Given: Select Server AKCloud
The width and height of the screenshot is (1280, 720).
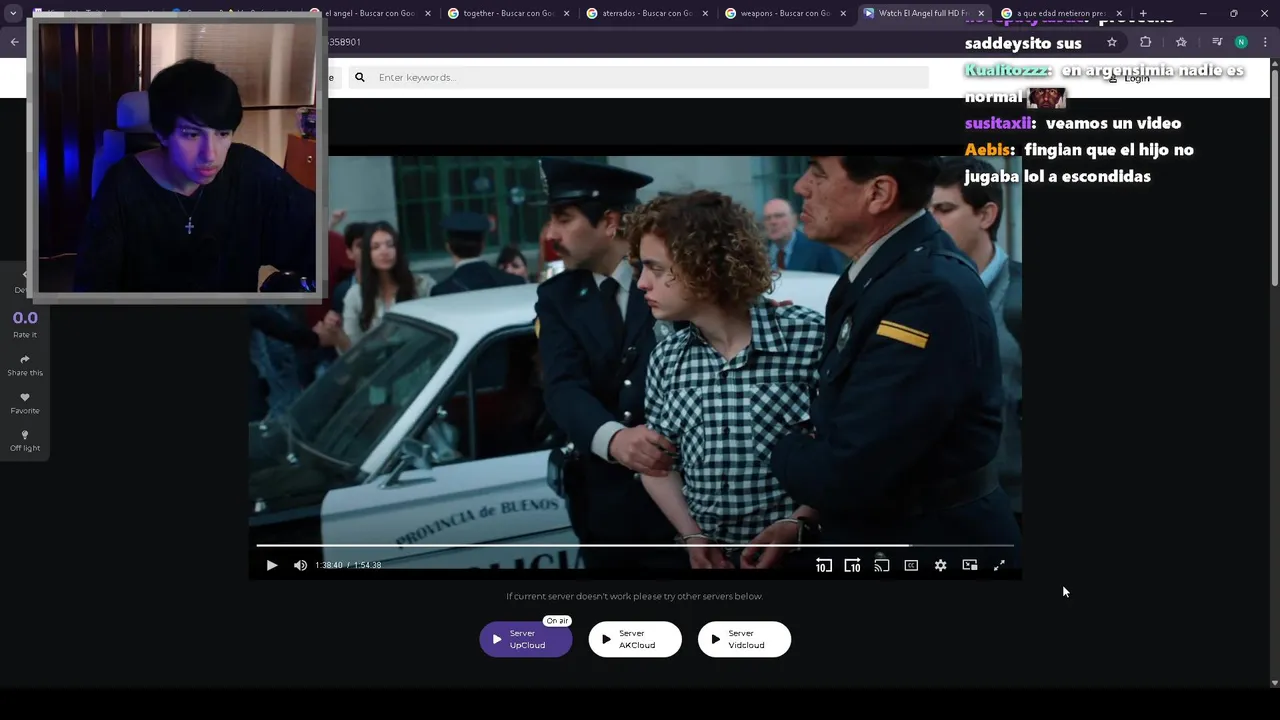Looking at the screenshot, I should tap(635, 639).
